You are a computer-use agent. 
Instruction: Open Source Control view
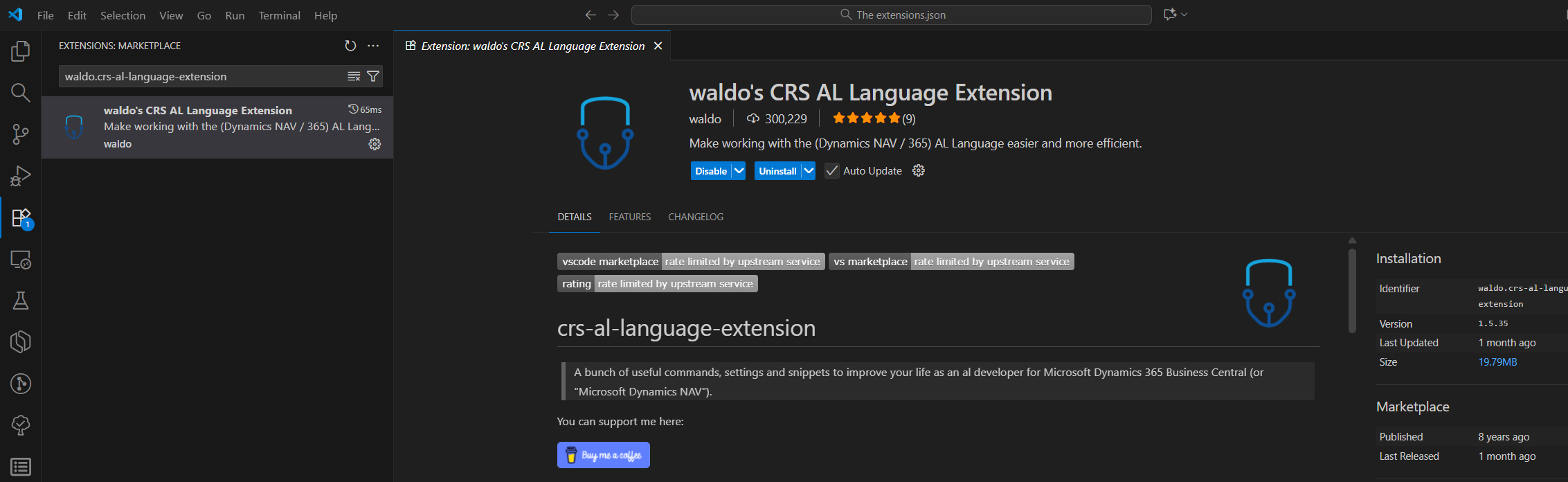click(21, 134)
